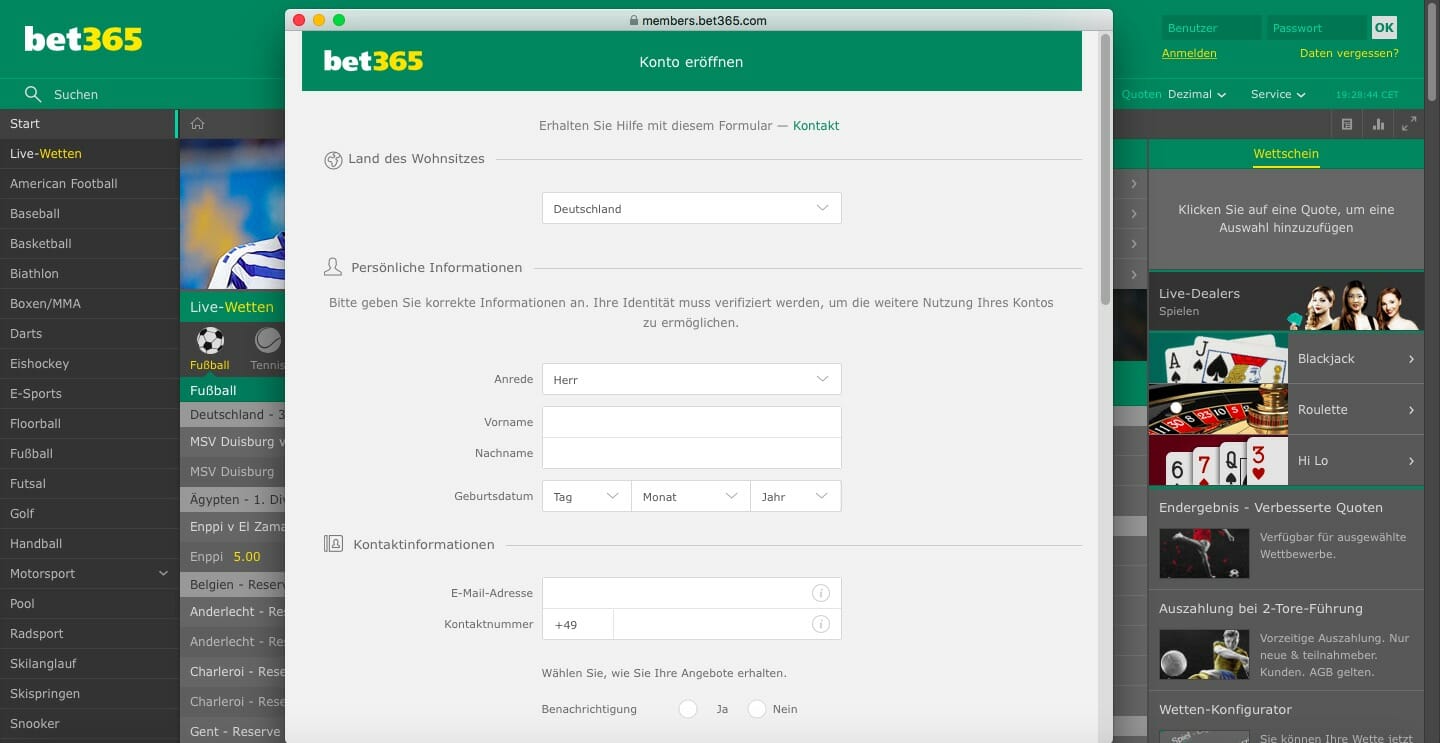1440x743 pixels.
Task: Open Snooker in sidebar
Action: (88, 723)
